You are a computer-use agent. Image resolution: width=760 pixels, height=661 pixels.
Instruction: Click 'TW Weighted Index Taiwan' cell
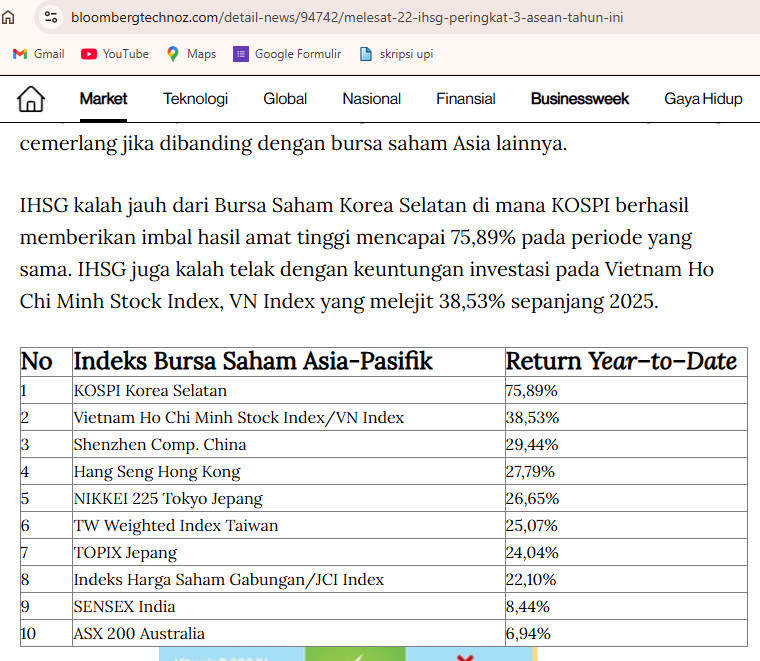289,525
